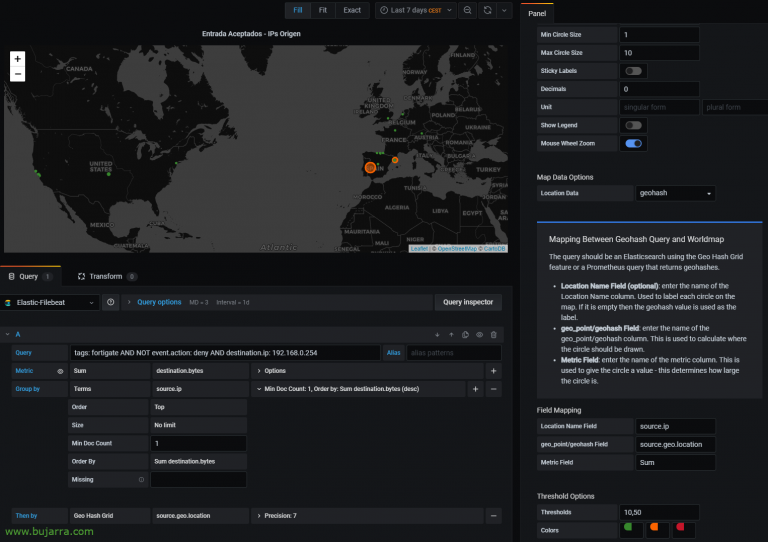Click the Min Doc Count value field
This screenshot has width=768, height=542.
pyautogui.click(x=198, y=444)
